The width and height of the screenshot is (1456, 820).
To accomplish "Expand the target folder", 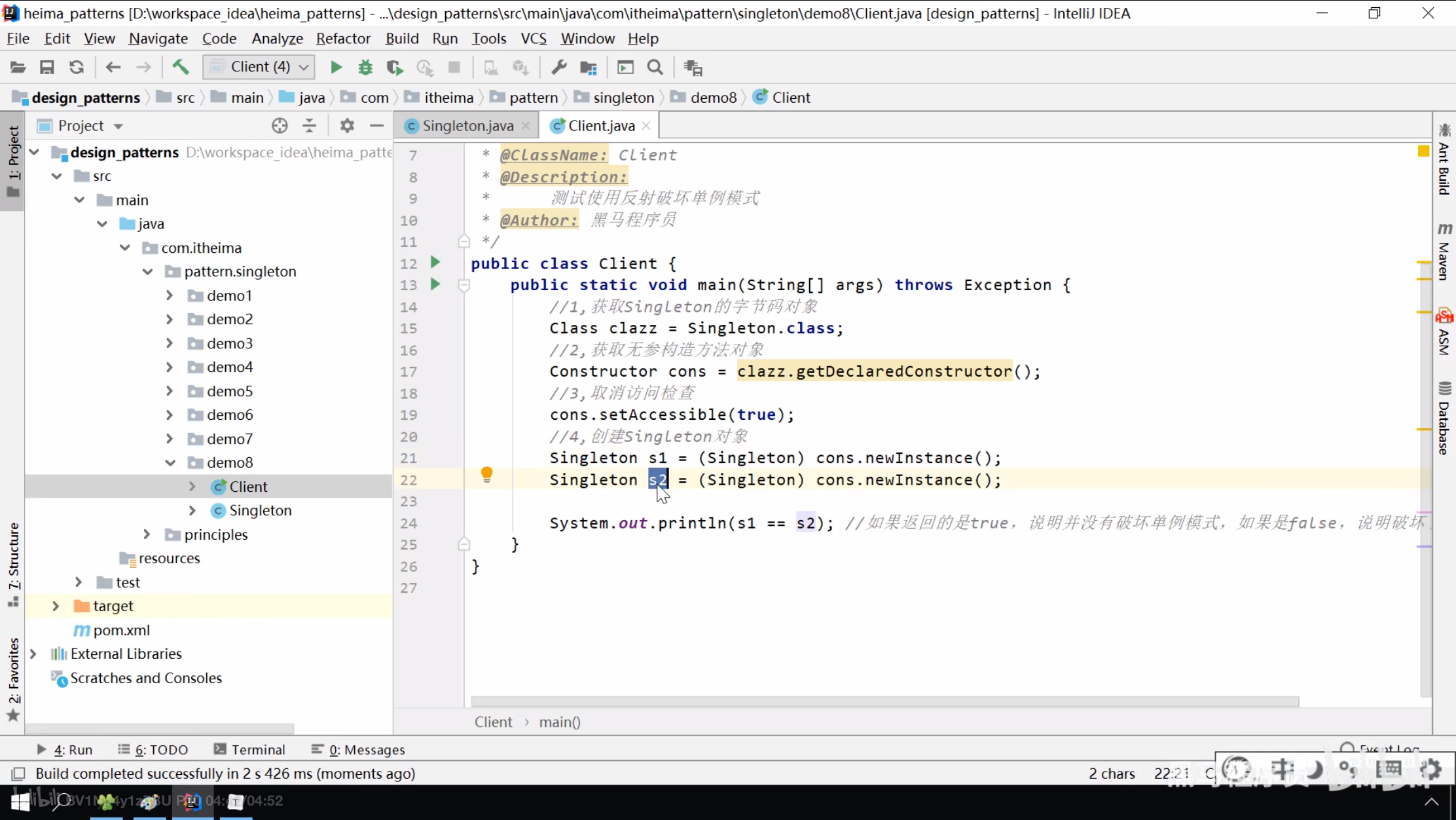I will (56, 606).
